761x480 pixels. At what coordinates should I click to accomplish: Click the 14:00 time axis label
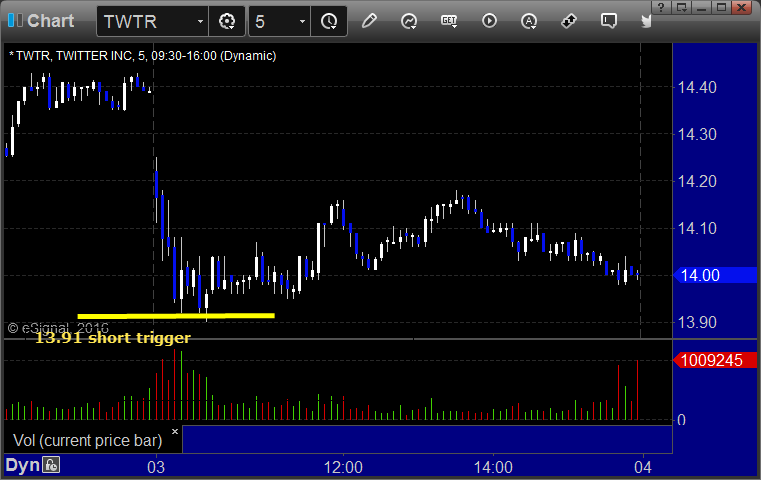coord(493,467)
